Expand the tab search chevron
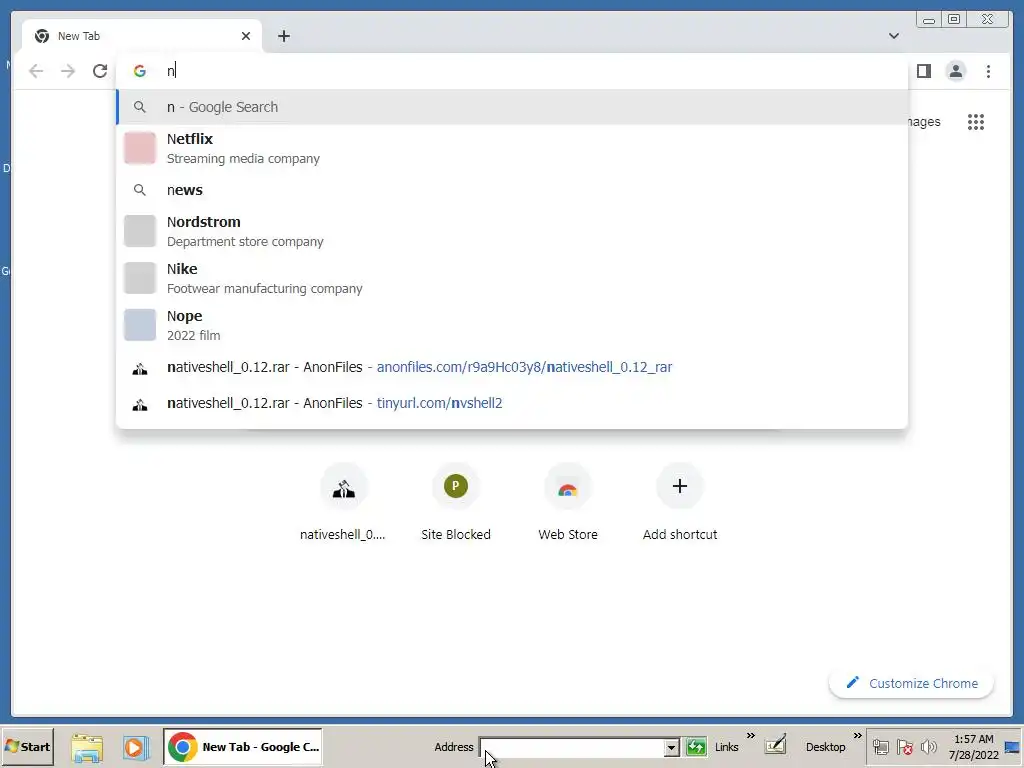The image size is (1024, 768). (893, 36)
